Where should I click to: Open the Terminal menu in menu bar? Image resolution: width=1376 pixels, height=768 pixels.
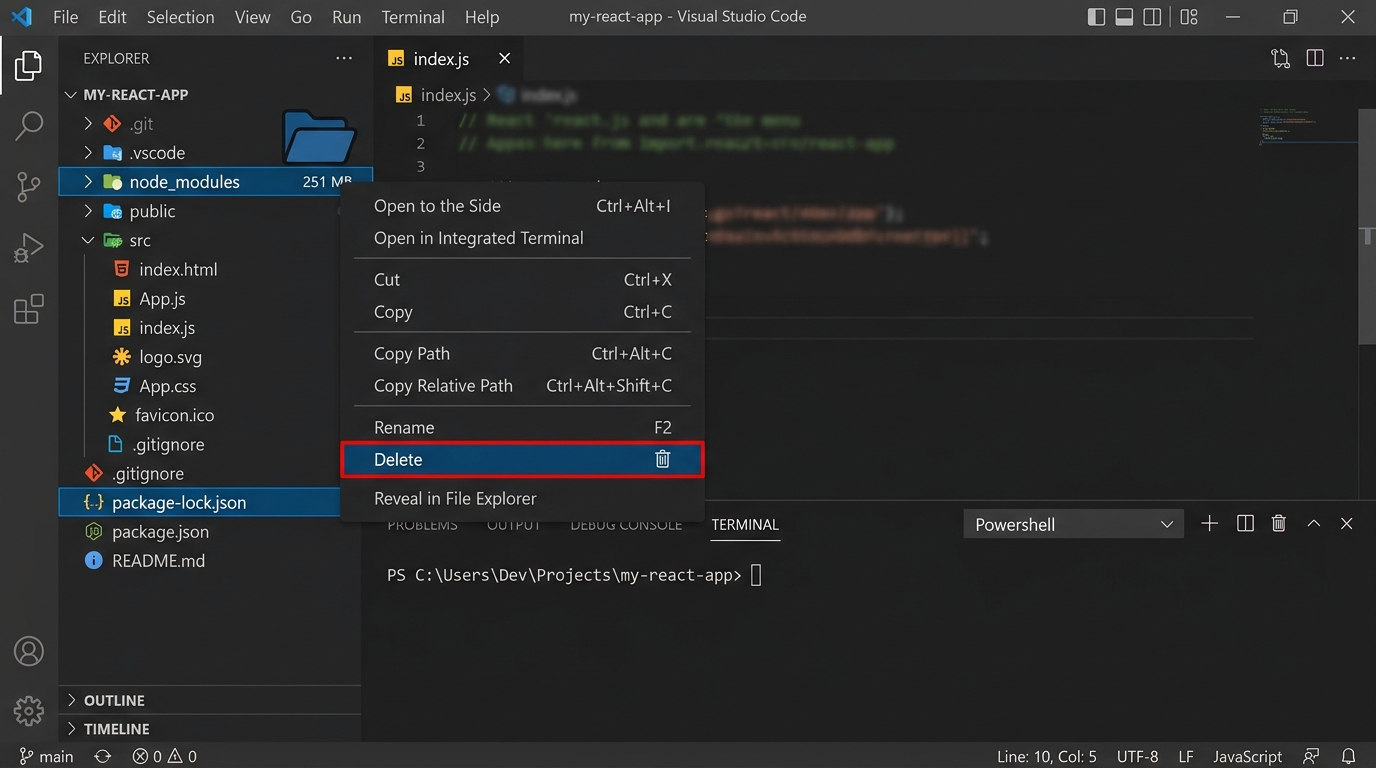tap(413, 17)
